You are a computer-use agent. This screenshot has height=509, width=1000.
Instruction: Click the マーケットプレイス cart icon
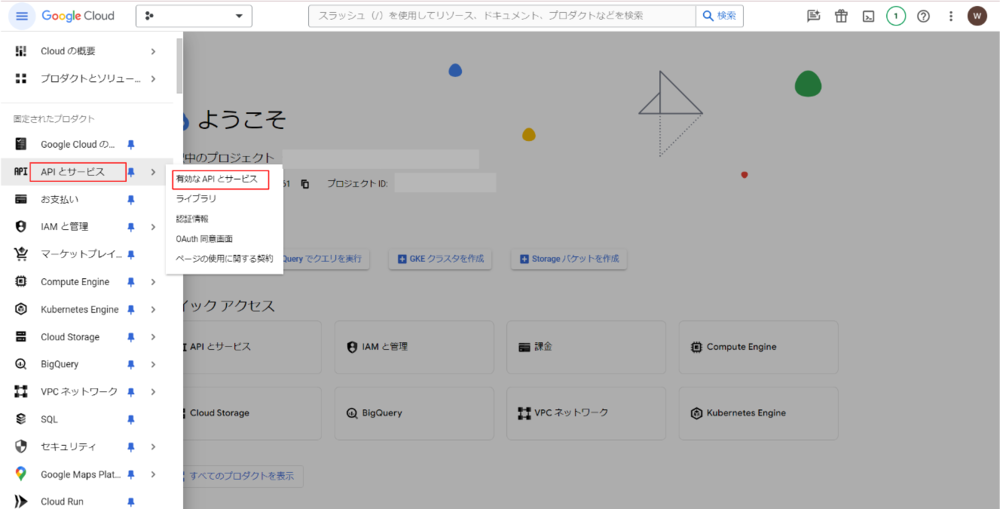[20, 254]
